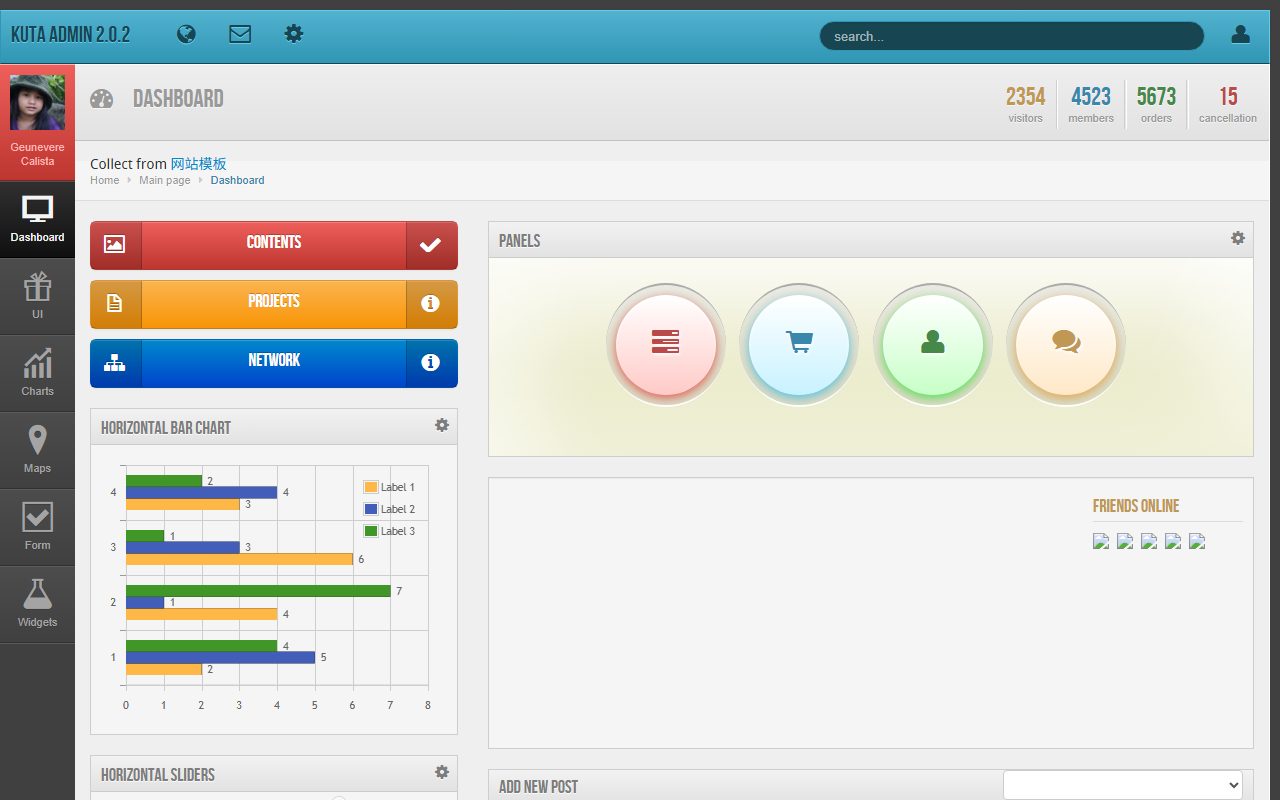Open the Charts sidebar section
The image size is (1280, 800).
click(x=37, y=374)
